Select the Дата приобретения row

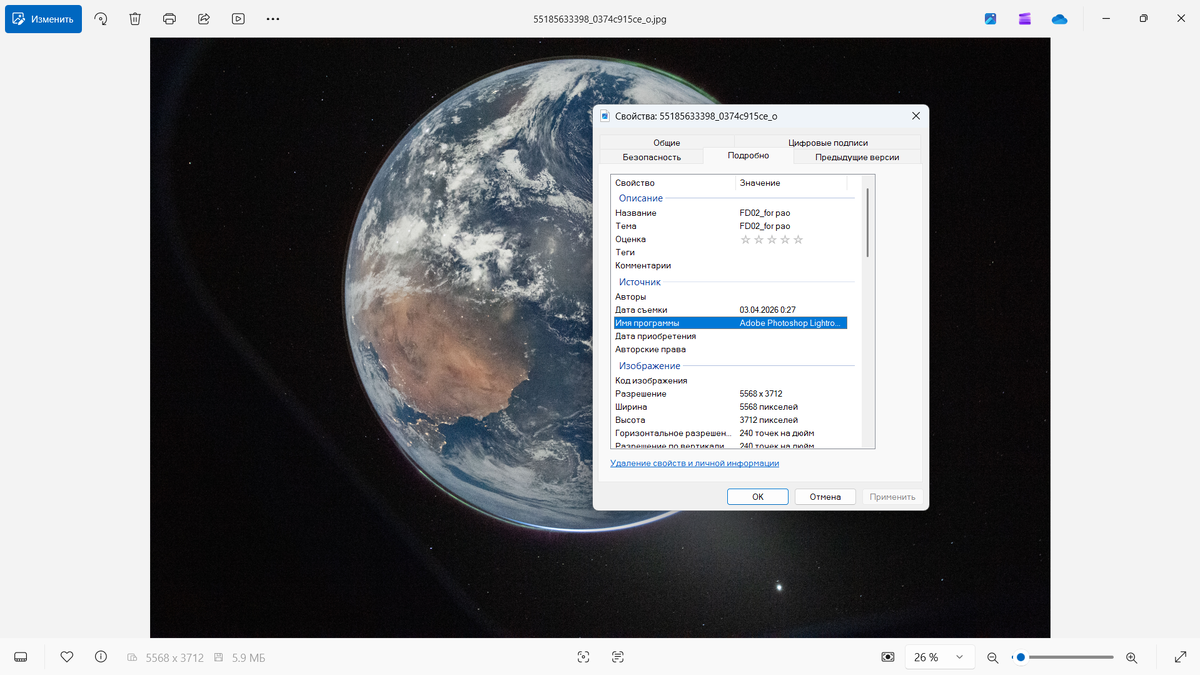pos(730,336)
